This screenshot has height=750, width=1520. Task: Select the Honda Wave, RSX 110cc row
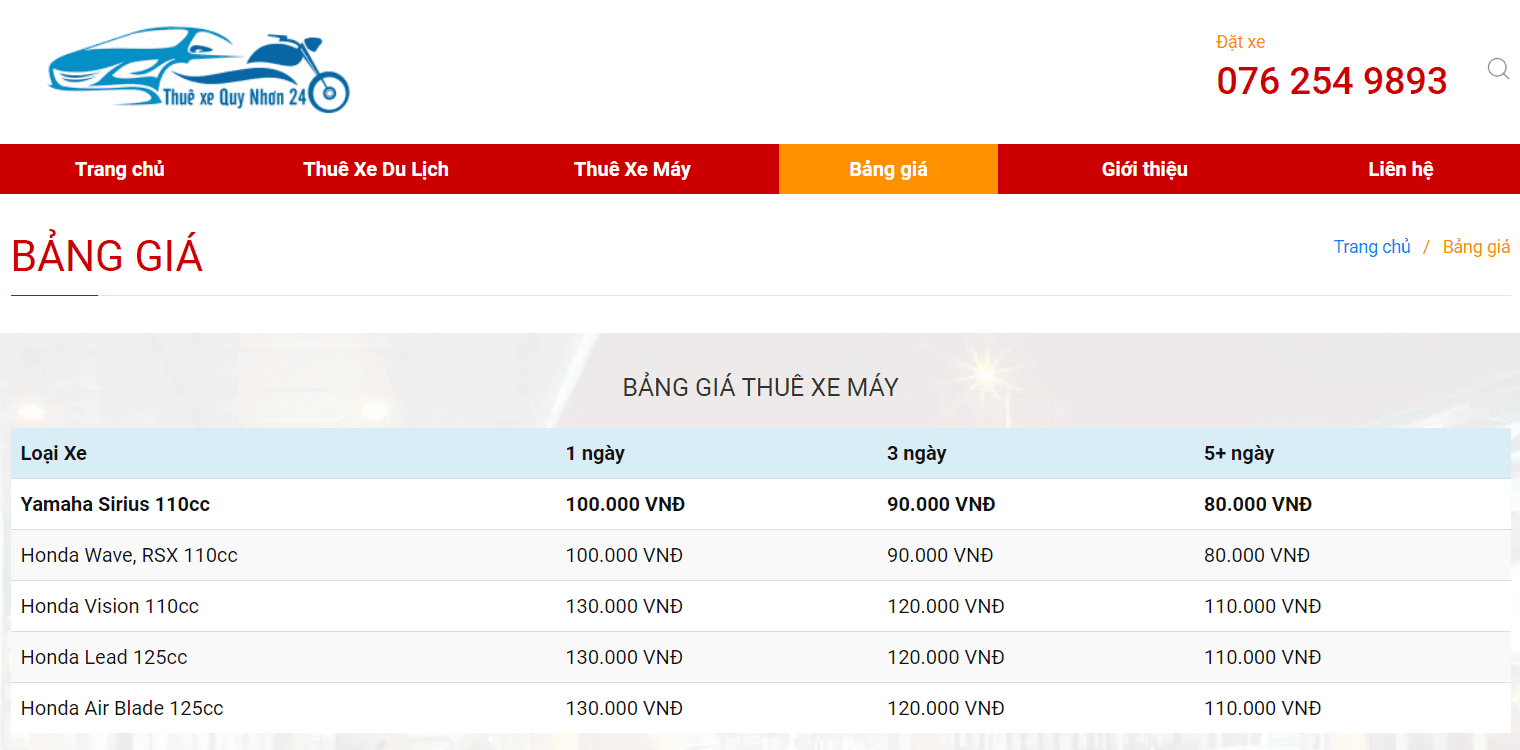click(x=129, y=555)
